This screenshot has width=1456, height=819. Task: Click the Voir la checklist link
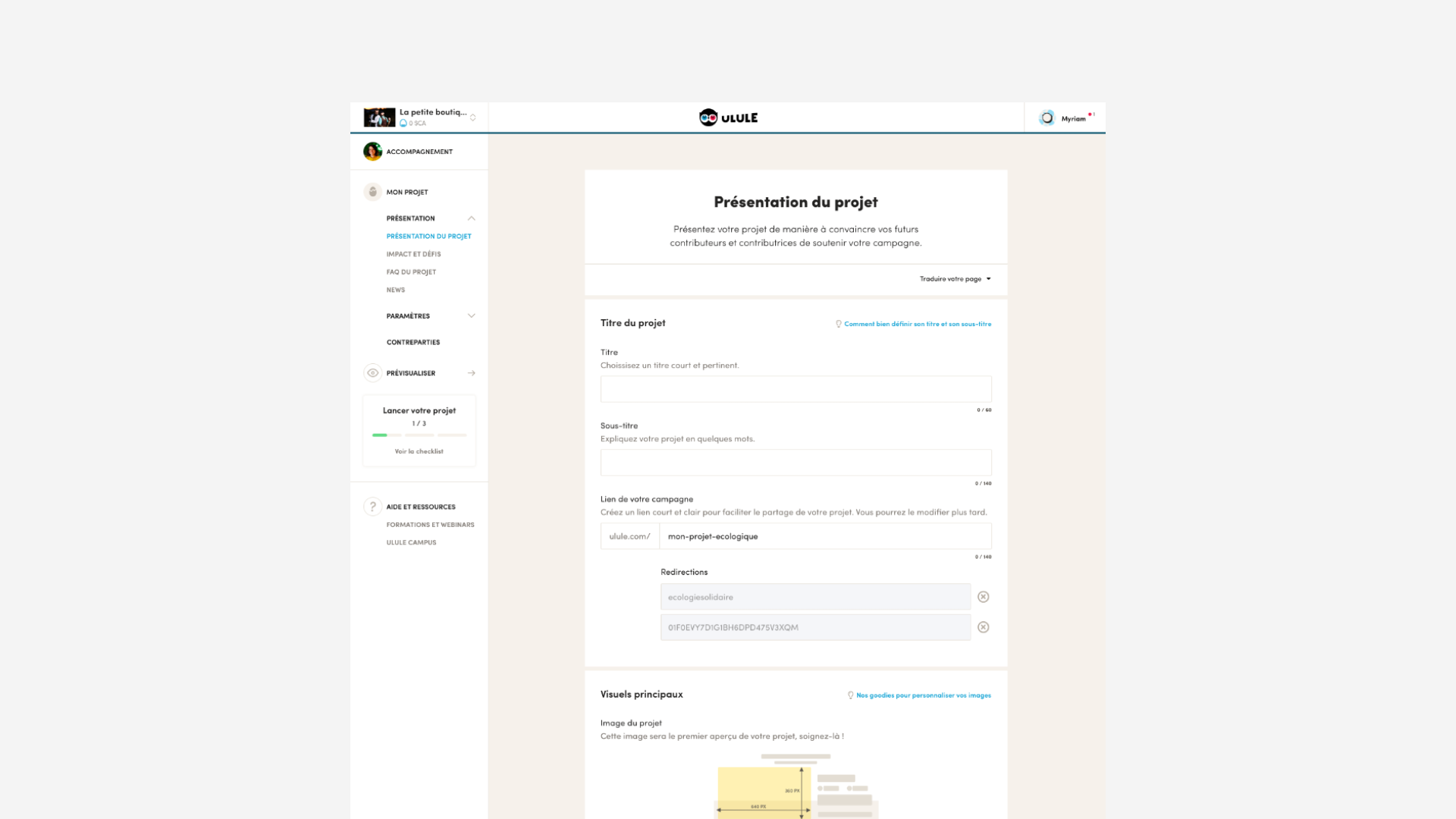pos(419,451)
